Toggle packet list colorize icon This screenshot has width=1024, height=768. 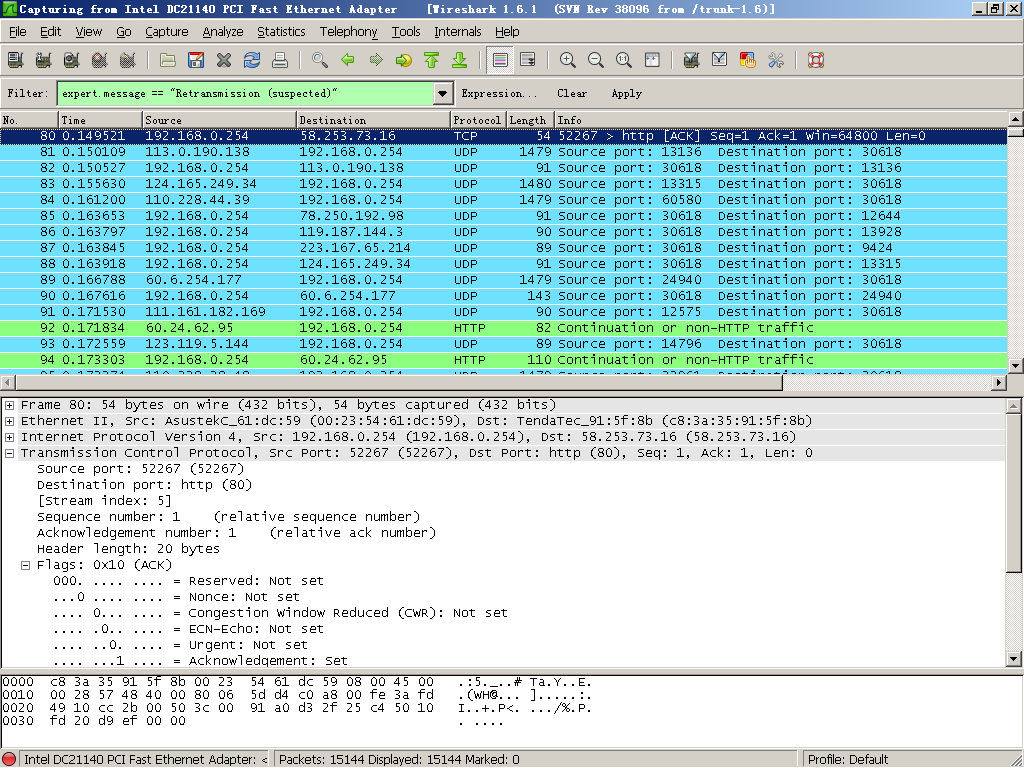click(500, 60)
